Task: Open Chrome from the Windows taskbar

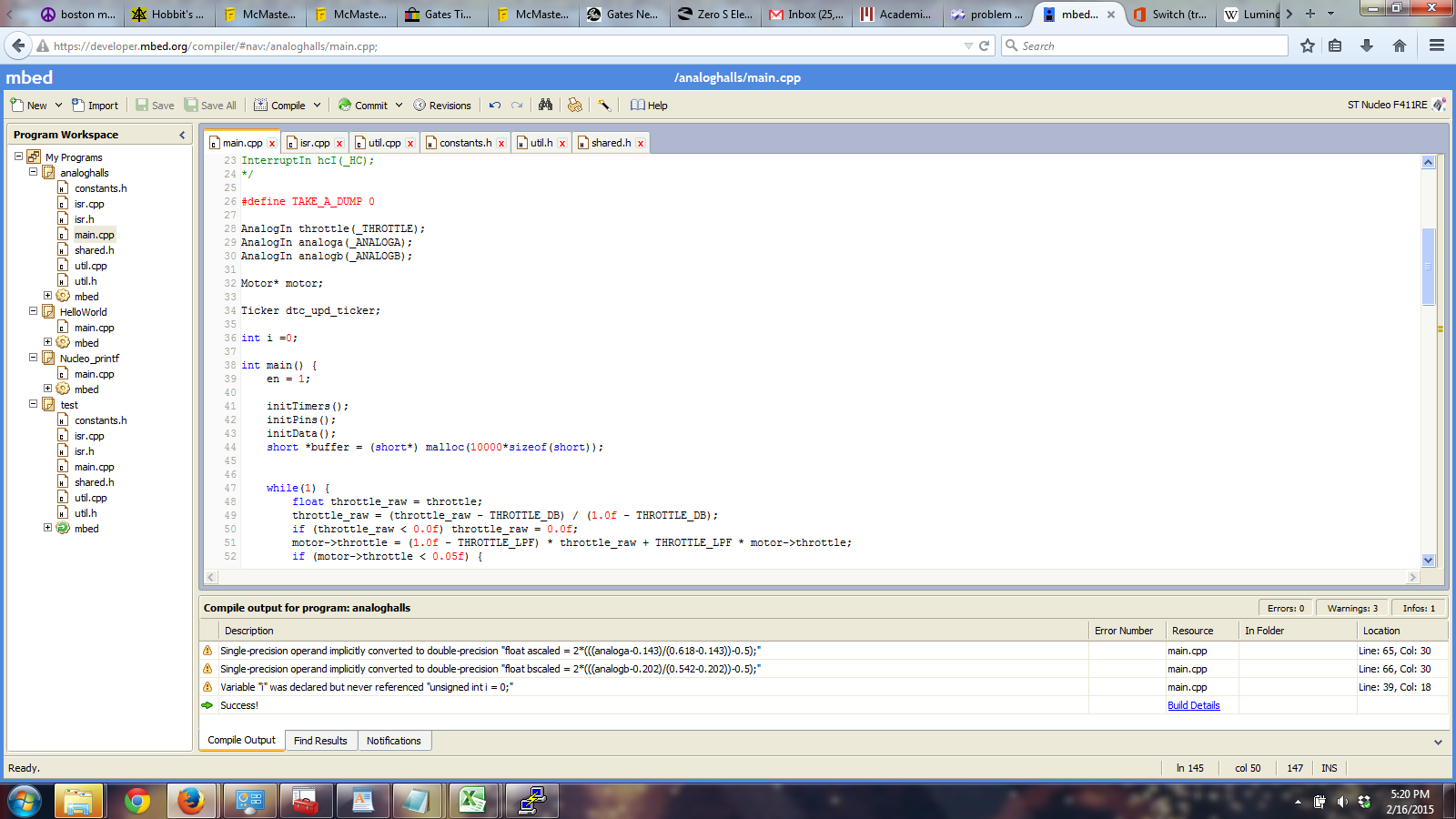Action: tap(137, 801)
